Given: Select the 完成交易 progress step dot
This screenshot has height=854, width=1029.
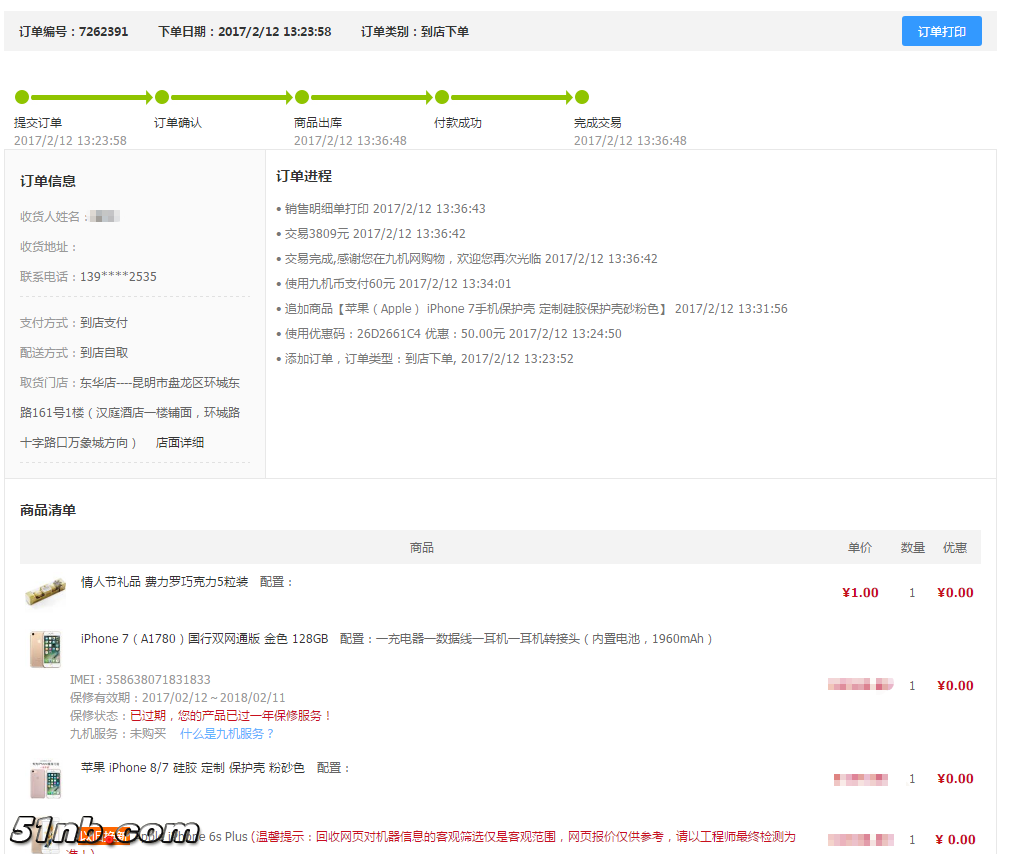Looking at the screenshot, I should coord(582,97).
